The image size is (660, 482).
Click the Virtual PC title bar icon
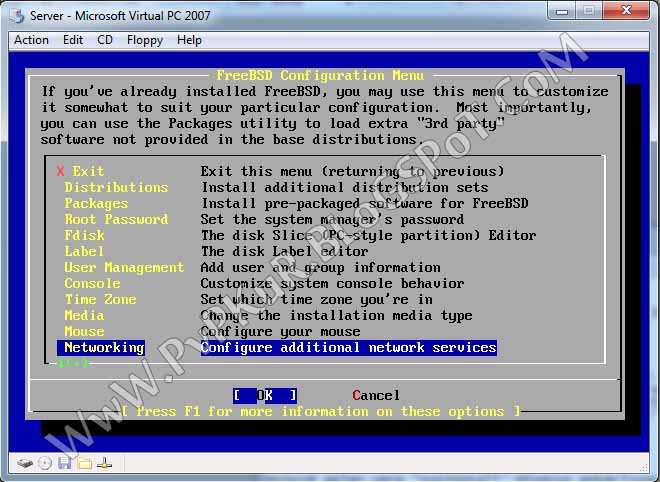[x=17, y=16]
